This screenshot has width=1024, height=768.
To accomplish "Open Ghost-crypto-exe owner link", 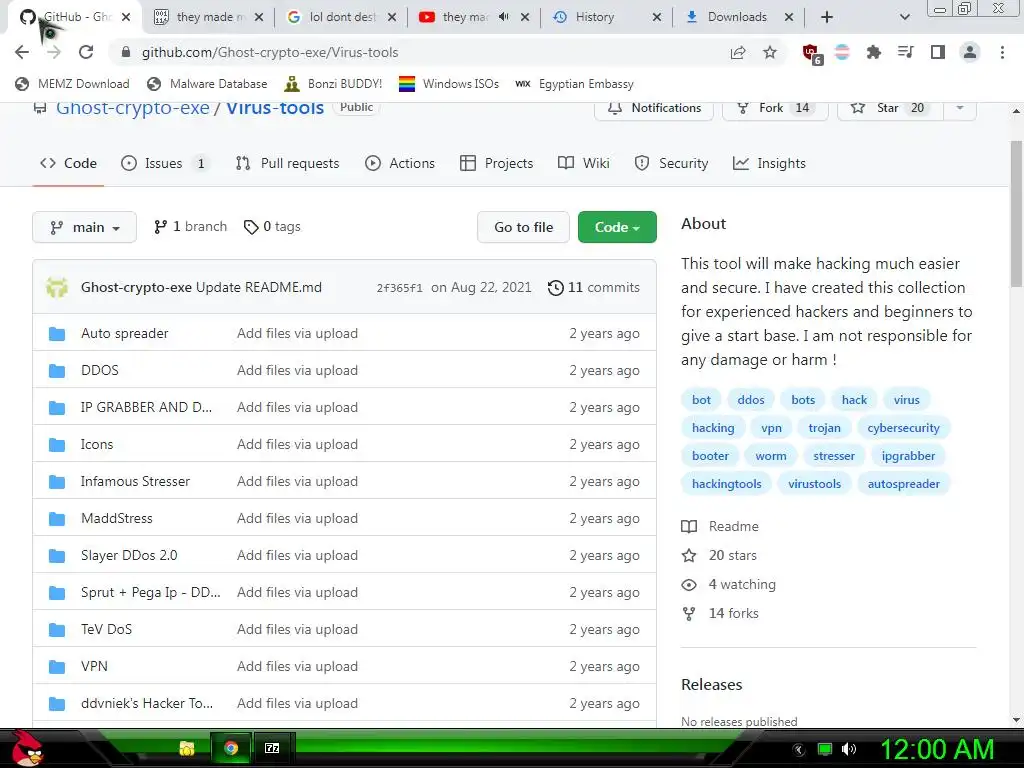I will click(133, 108).
